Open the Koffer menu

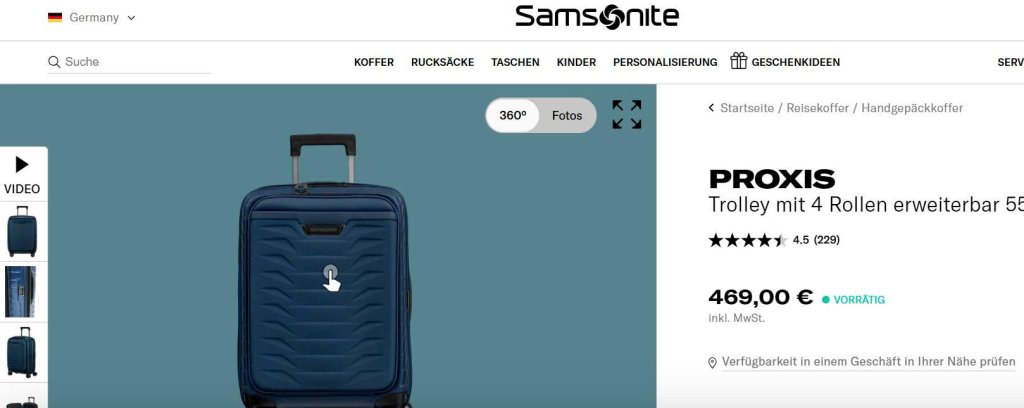point(374,62)
